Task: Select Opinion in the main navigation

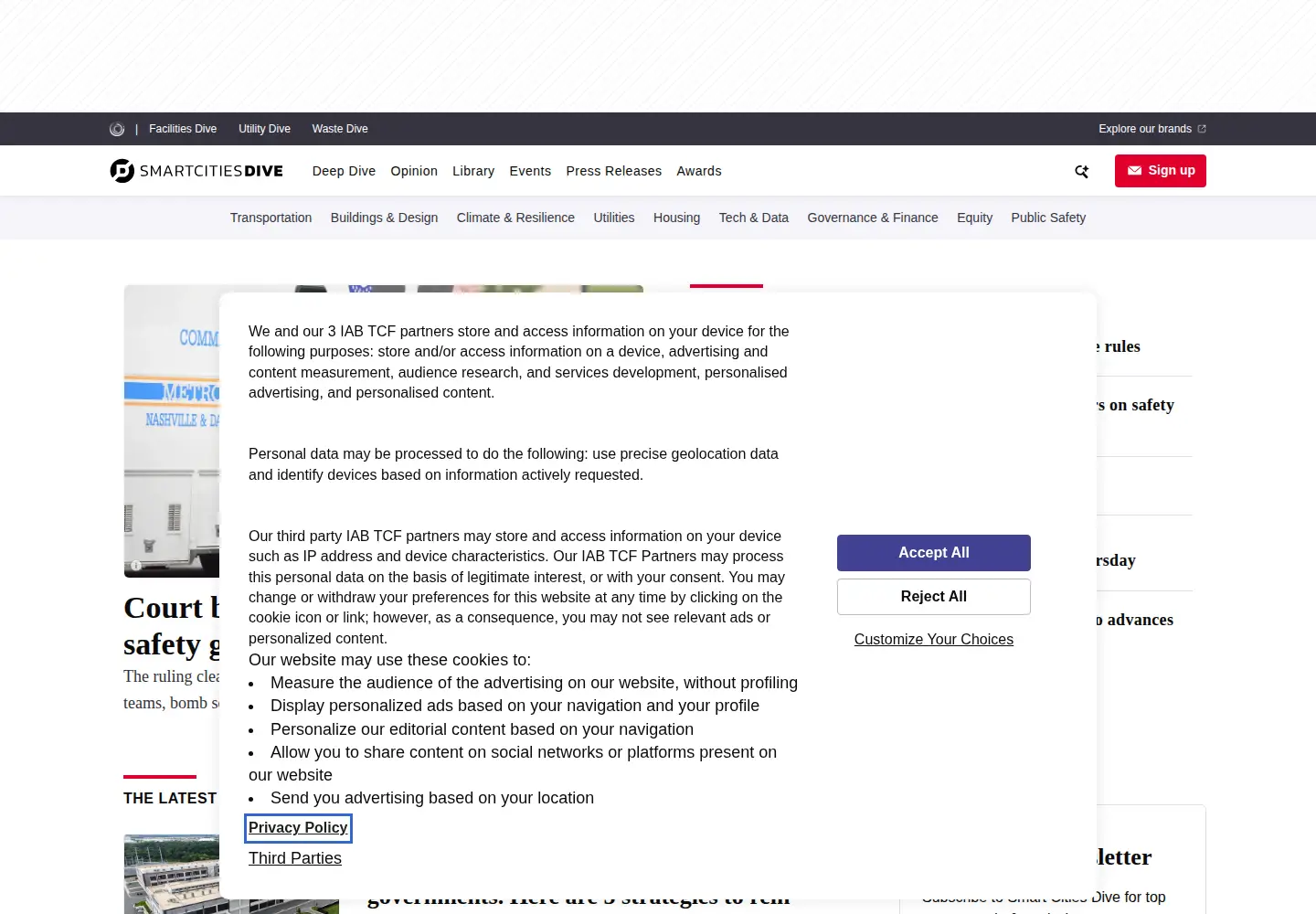Action: coord(414,171)
